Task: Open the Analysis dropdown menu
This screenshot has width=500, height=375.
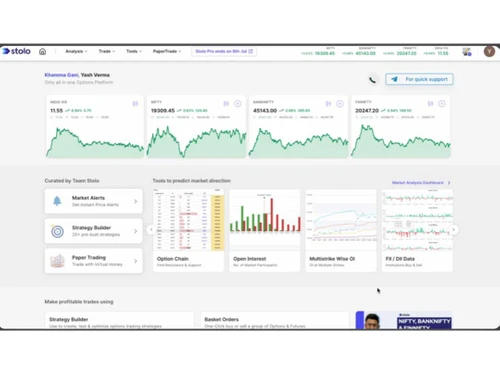Action: pyautogui.click(x=76, y=51)
